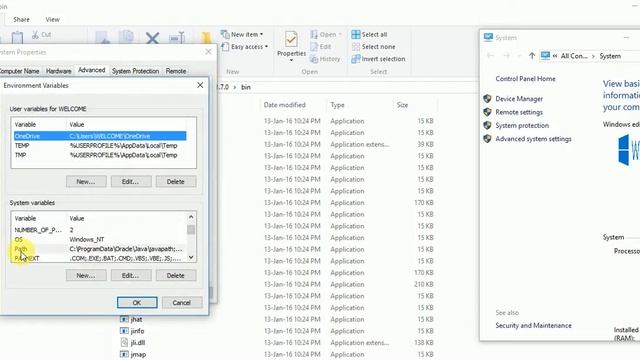Switch to the Share ribbon tab
The image size is (640, 360).
21,19
